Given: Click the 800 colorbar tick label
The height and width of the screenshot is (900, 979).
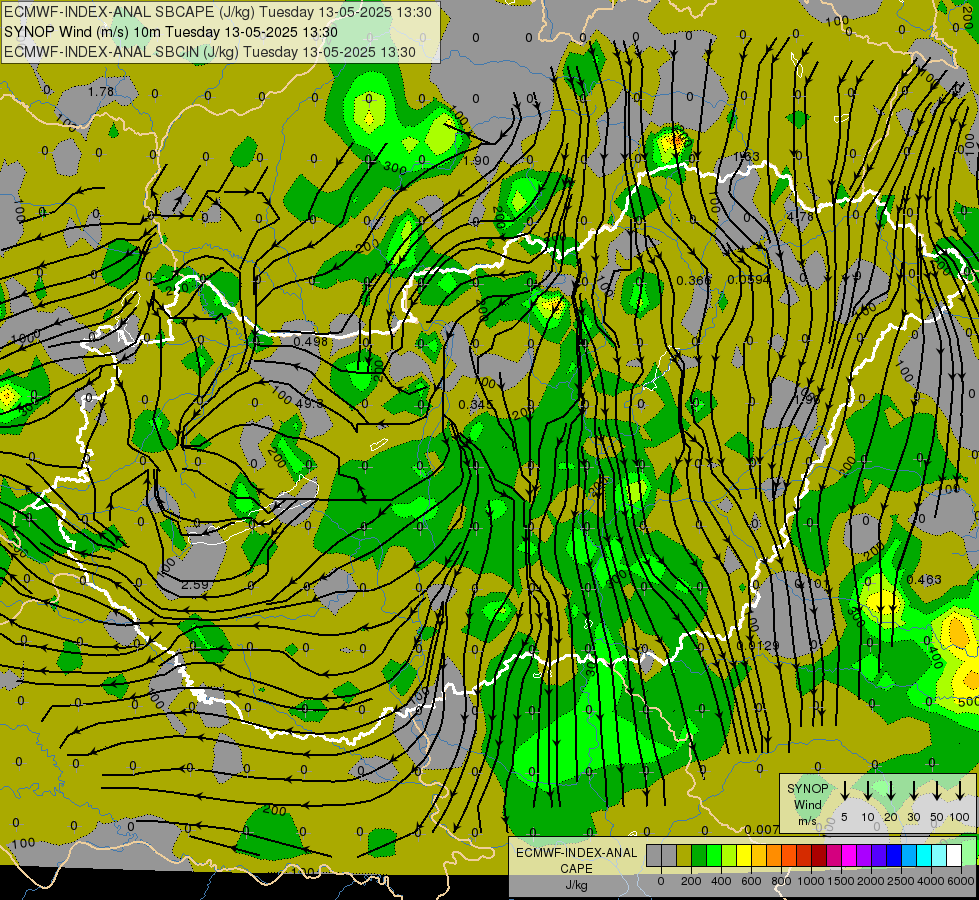Looking at the screenshot, I should [781, 881].
